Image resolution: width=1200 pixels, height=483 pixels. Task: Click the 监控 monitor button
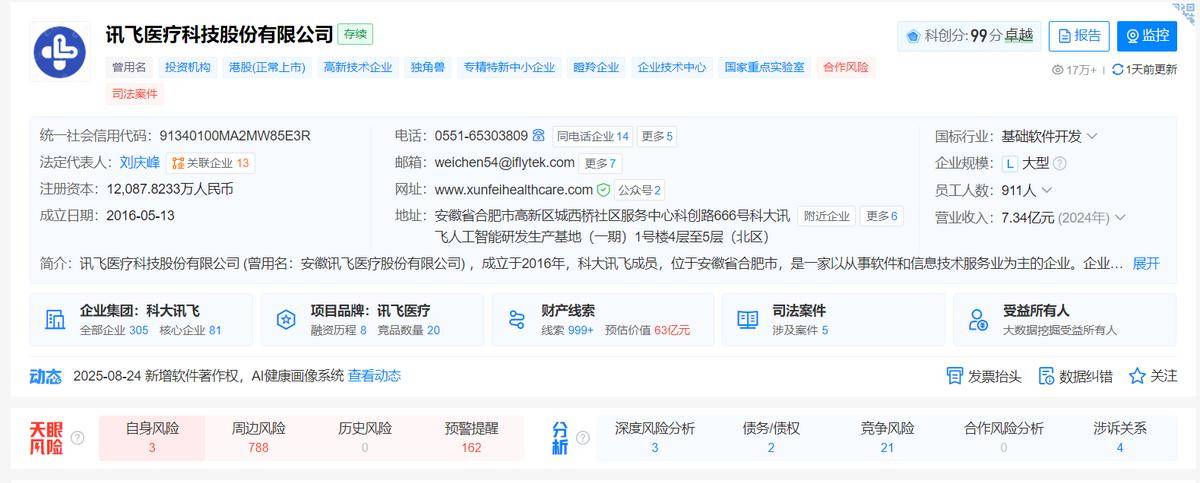(1147, 36)
